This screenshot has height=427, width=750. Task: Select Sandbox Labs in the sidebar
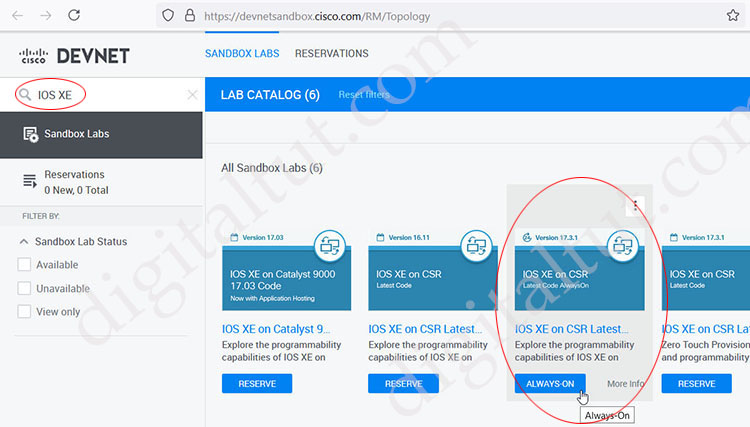click(x=101, y=135)
